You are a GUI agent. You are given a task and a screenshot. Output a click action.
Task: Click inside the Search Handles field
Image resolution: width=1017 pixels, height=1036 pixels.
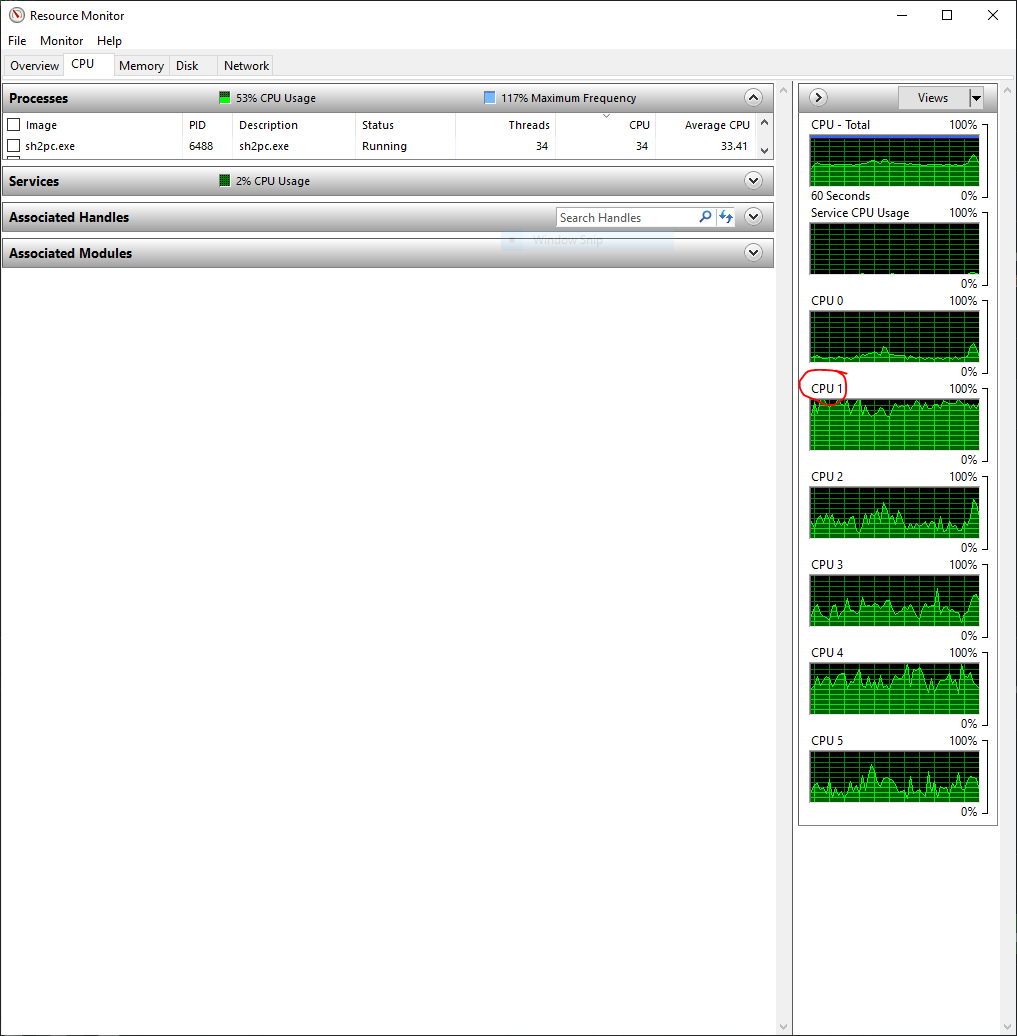tap(628, 217)
